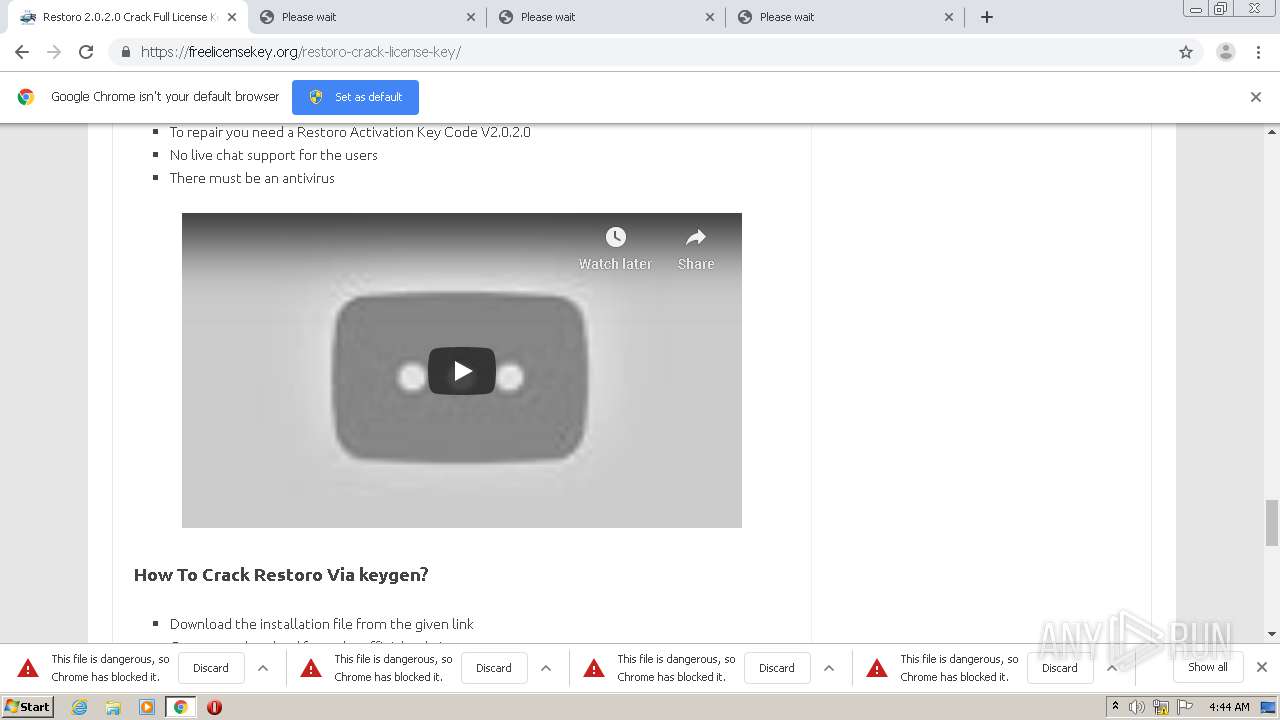Open File Explorer from taskbar
Image resolution: width=1280 pixels, height=720 pixels.
point(113,707)
